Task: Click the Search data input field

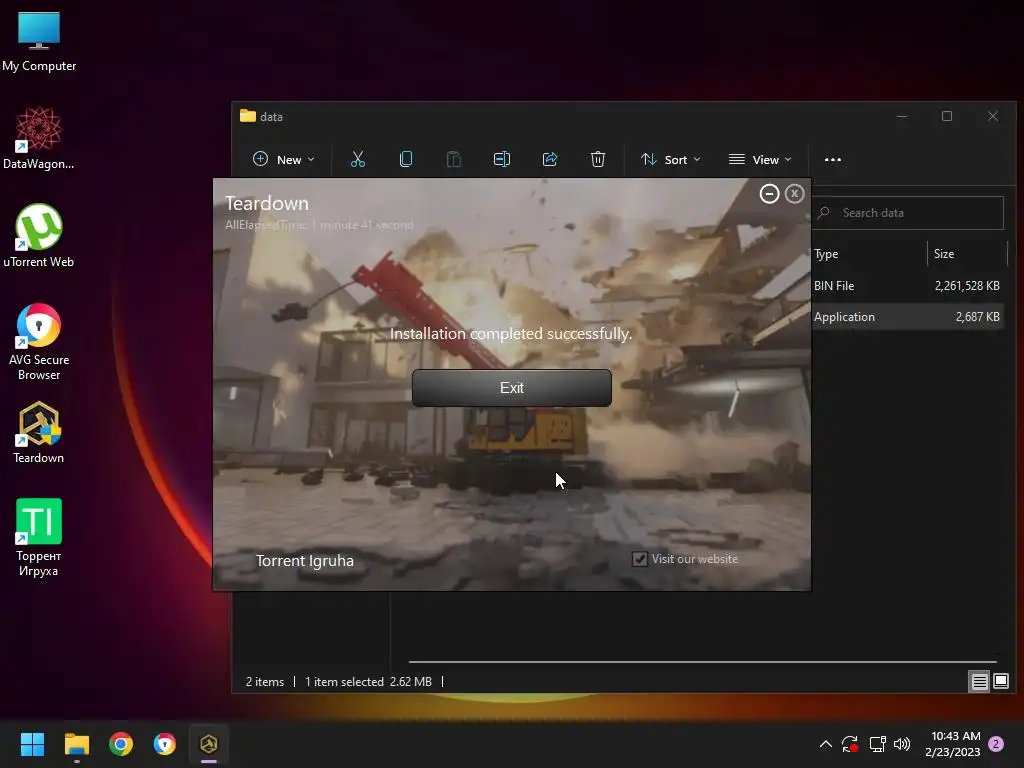Action: point(907,213)
